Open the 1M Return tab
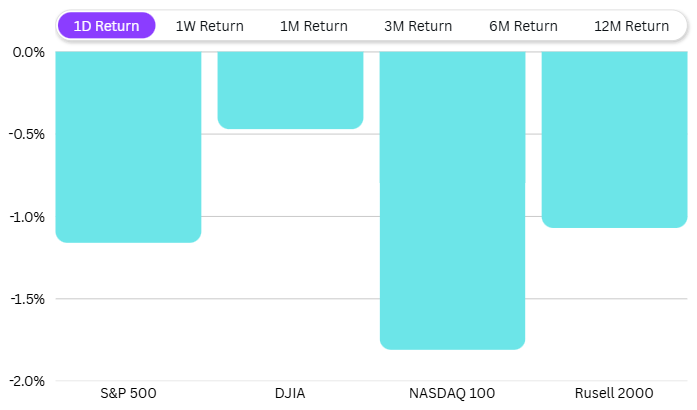Screen dimensions: 697x410 pos(314,26)
